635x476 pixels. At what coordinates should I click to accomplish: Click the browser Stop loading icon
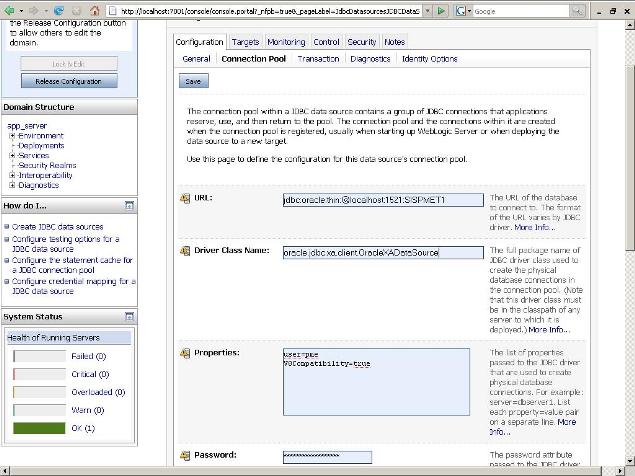(74, 11)
